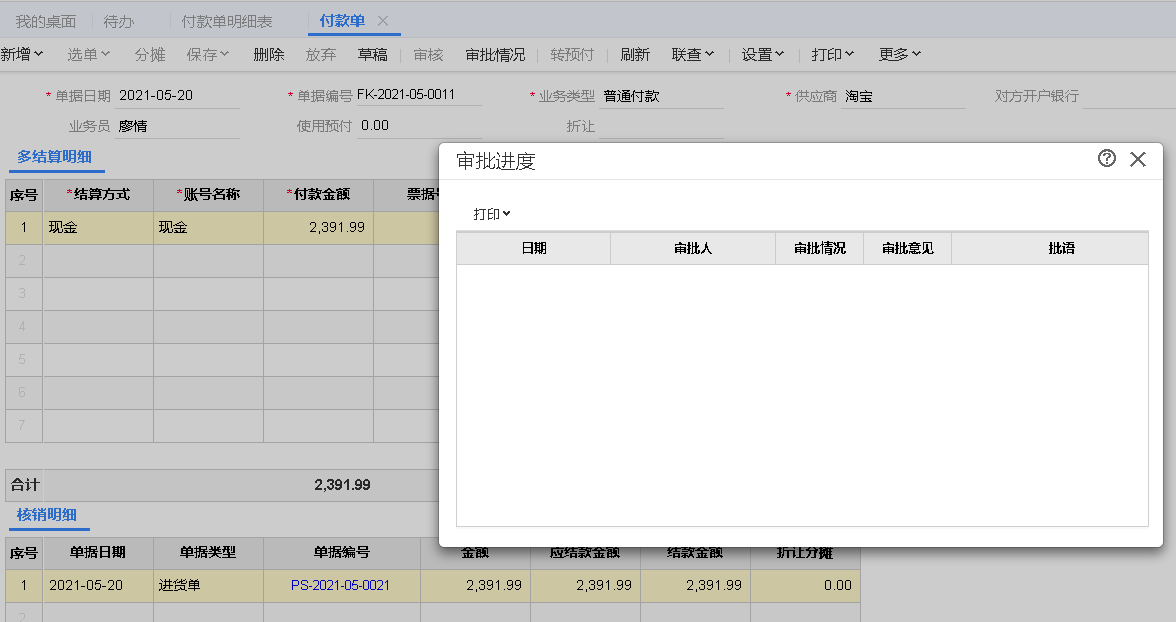
Task: Select the 现金 cell under 账号名称
Action: click(208, 227)
